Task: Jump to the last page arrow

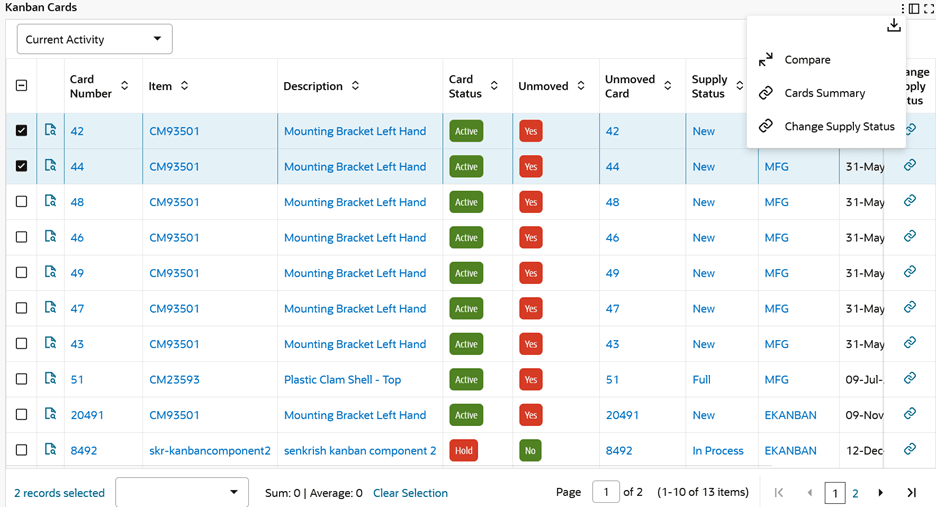Action: click(x=912, y=493)
